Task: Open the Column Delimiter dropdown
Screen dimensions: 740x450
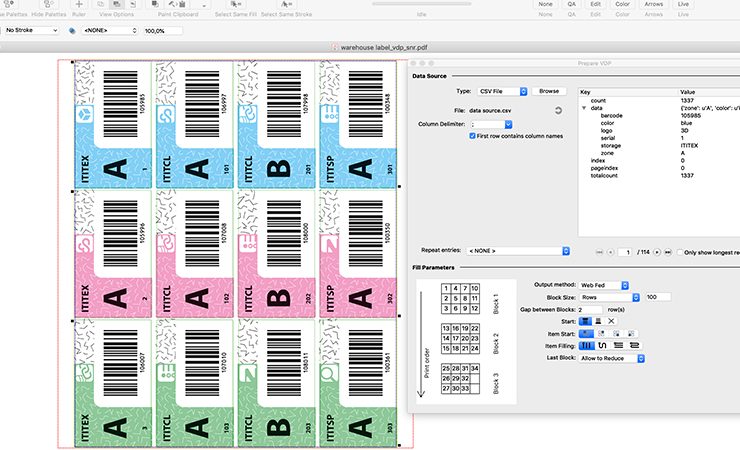Action: [491, 125]
